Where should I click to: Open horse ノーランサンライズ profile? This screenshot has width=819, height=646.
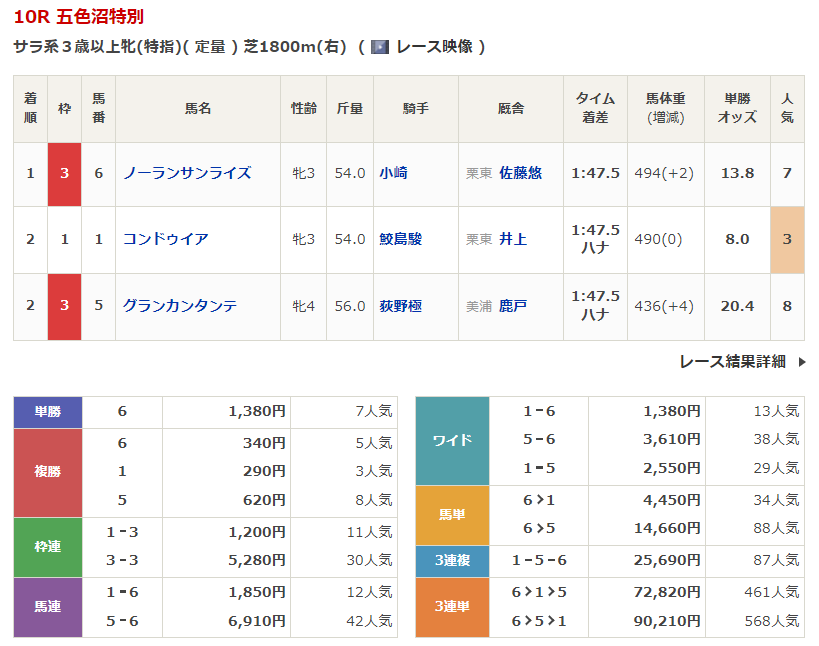(x=187, y=173)
